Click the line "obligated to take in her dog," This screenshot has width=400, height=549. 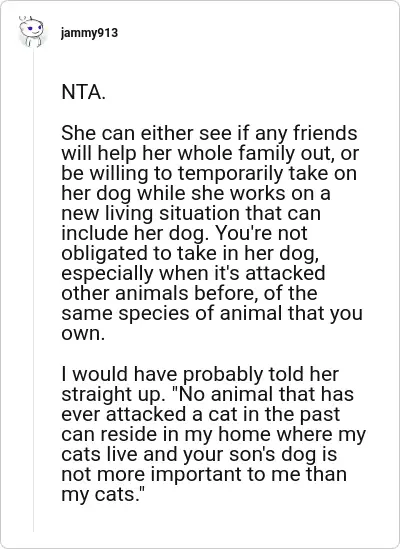(190, 253)
